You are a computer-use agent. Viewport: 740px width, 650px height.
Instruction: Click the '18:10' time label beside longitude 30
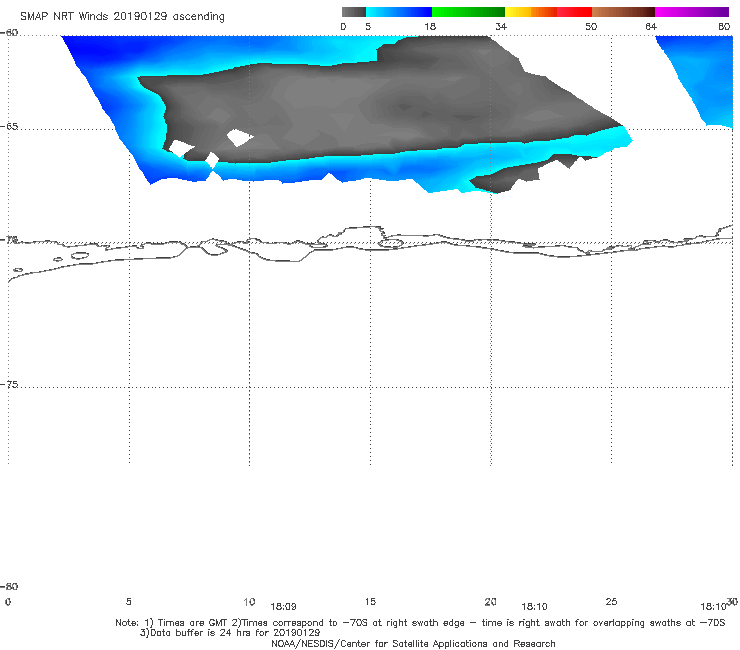(713, 607)
